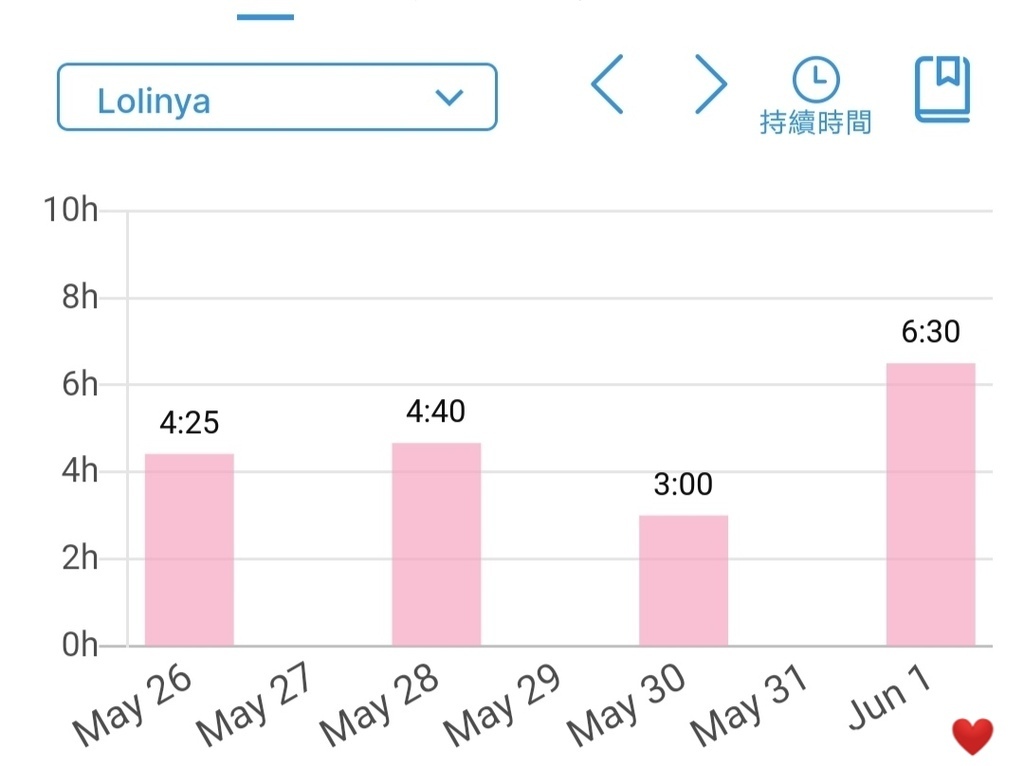Go to the next week arrow
This screenshot has width=1024, height=766.
[x=710, y=84]
